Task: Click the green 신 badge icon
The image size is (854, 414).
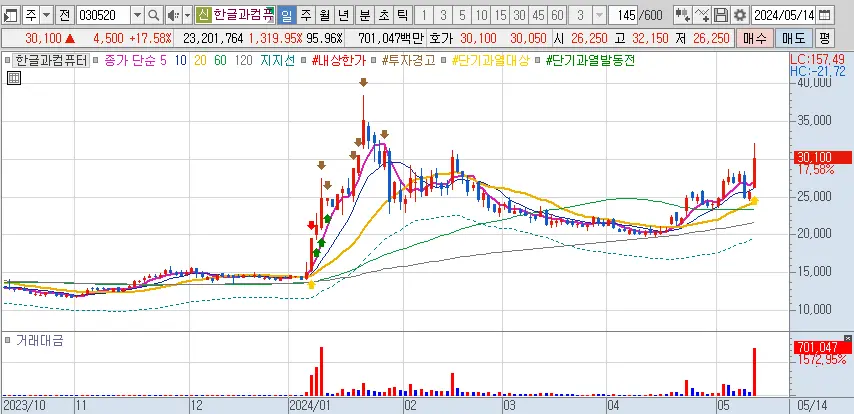Action: [203, 15]
